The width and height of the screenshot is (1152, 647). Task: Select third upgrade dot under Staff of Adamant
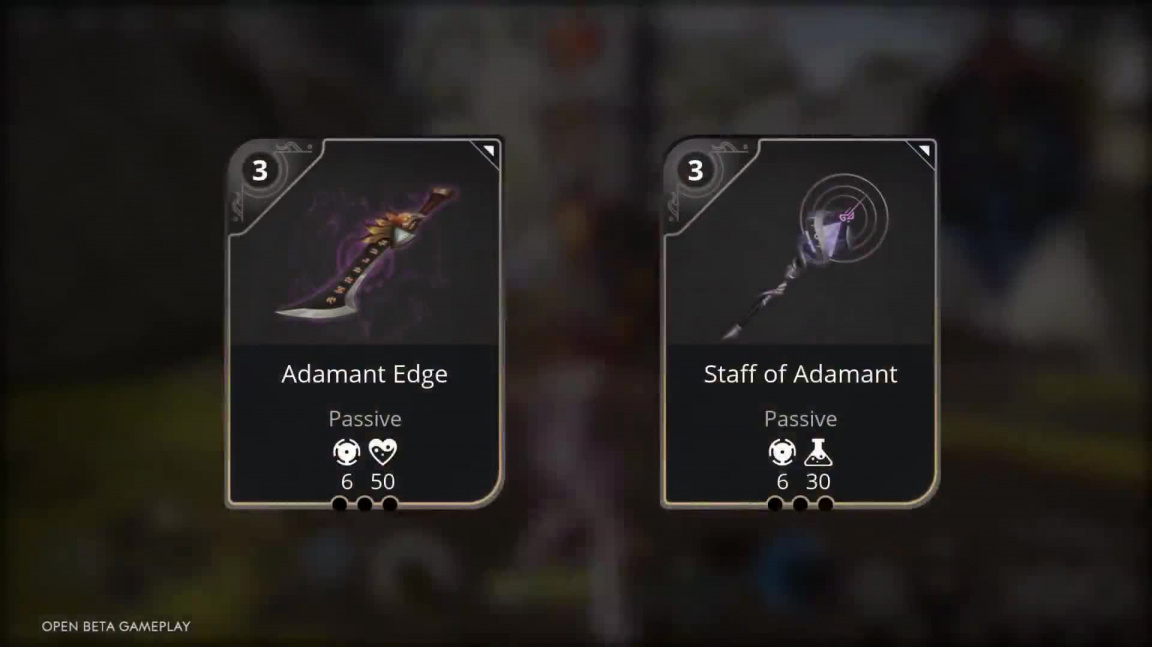pyautogui.click(x=826, y=504)
